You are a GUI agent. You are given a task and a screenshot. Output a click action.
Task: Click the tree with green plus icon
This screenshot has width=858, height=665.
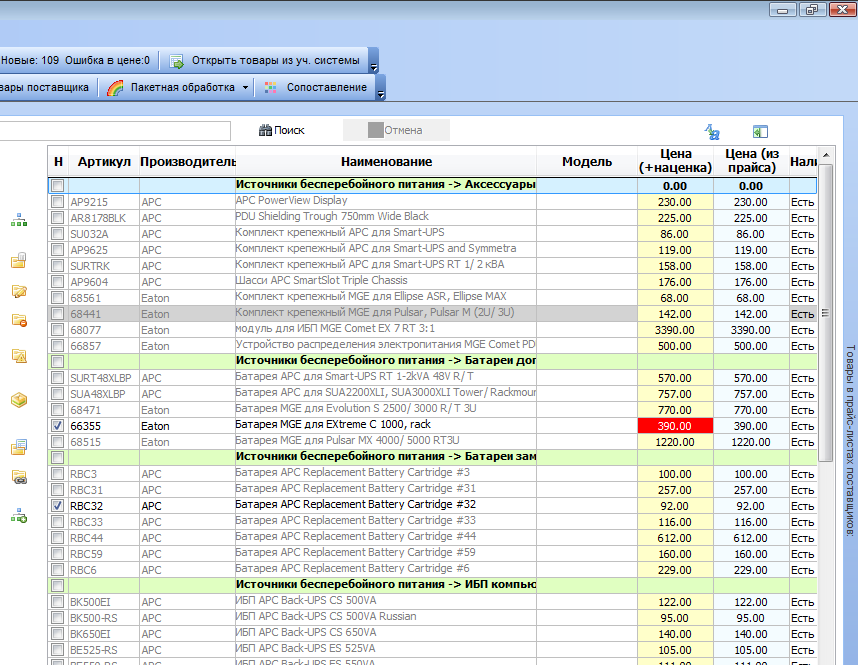(19, 516)
